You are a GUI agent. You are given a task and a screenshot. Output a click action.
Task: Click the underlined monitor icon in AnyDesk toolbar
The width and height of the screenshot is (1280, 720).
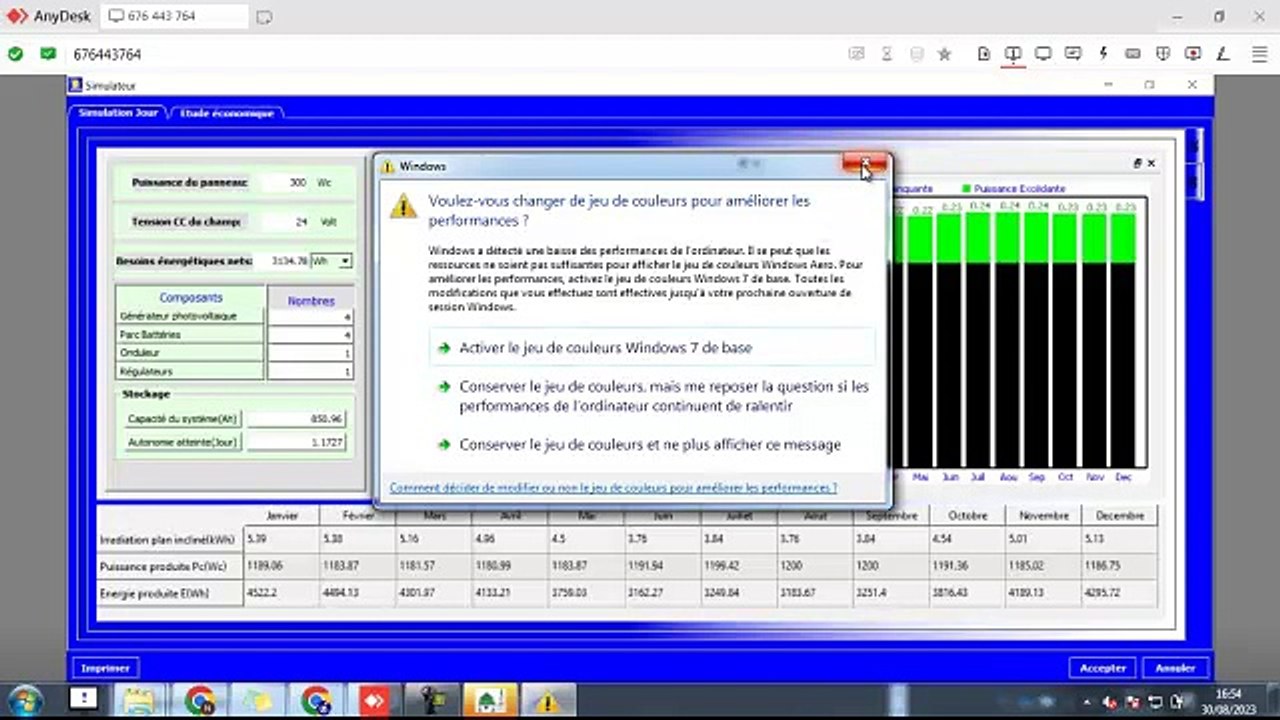(1013, 54)
